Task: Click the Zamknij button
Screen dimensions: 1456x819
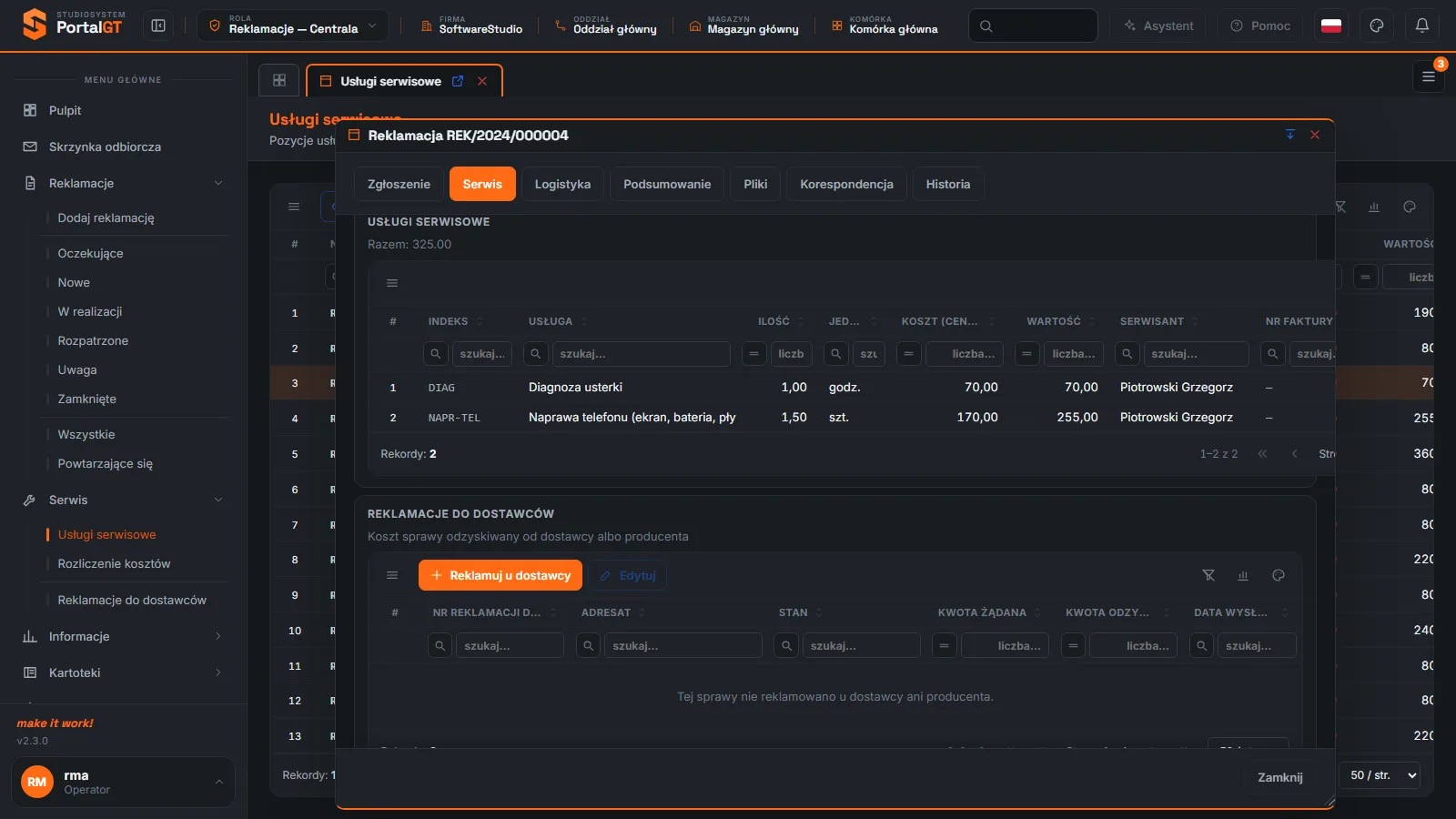Action: [x=1280, y=777]
